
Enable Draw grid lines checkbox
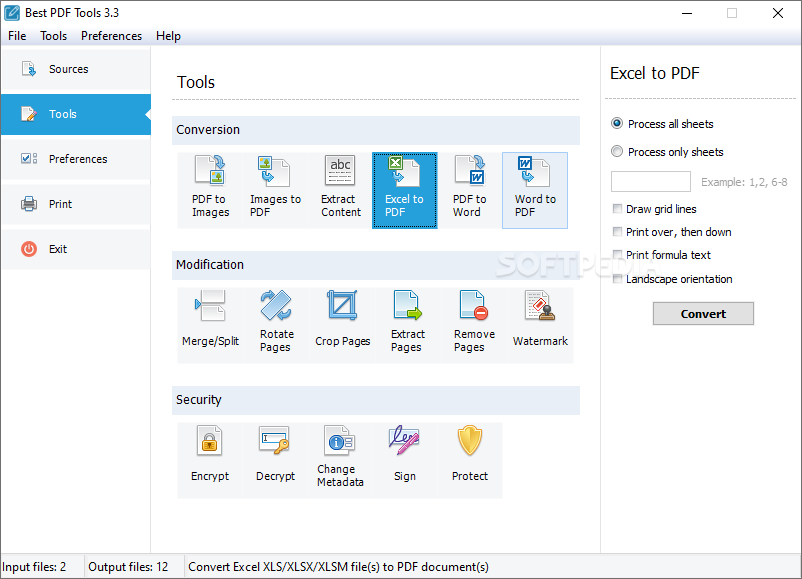point(654,209)
